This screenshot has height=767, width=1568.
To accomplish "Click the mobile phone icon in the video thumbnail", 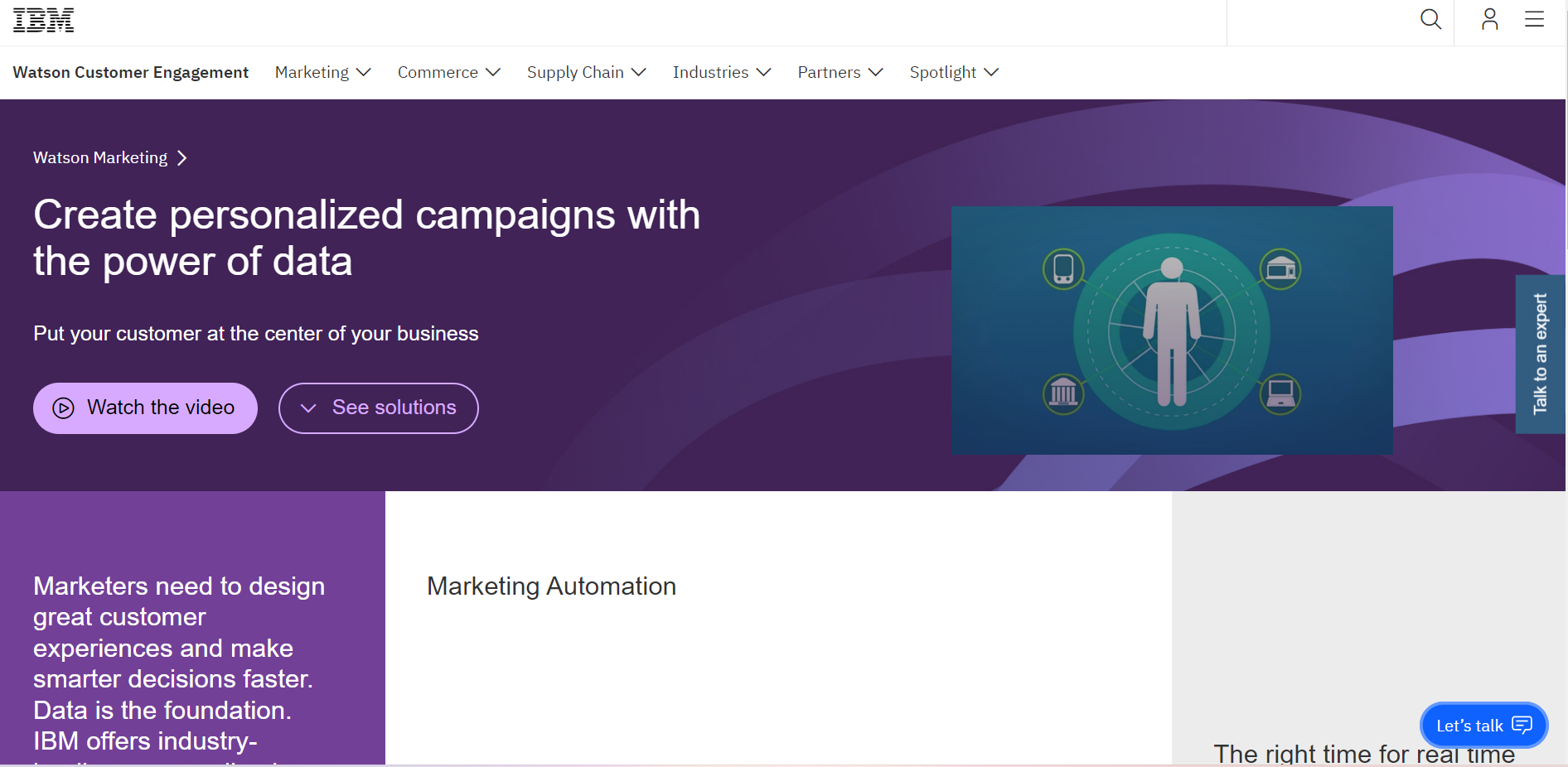I will [1063, 269].
